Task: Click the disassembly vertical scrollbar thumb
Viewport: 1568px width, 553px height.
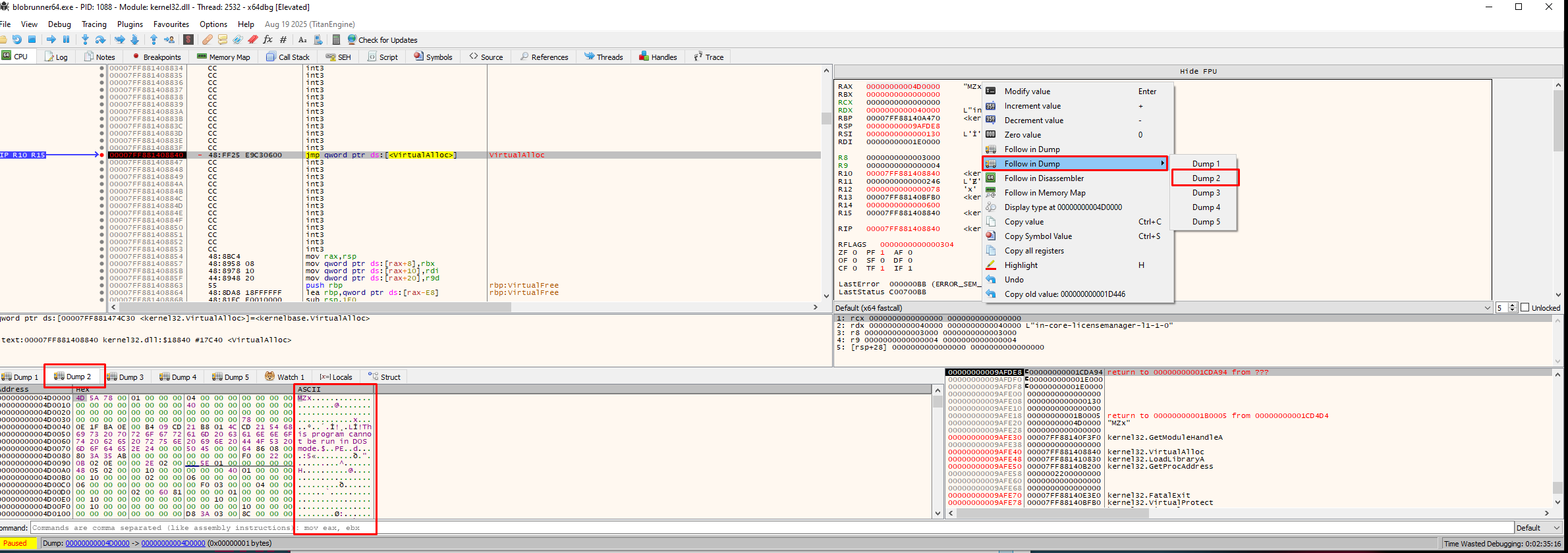Action: coord(826,118)
